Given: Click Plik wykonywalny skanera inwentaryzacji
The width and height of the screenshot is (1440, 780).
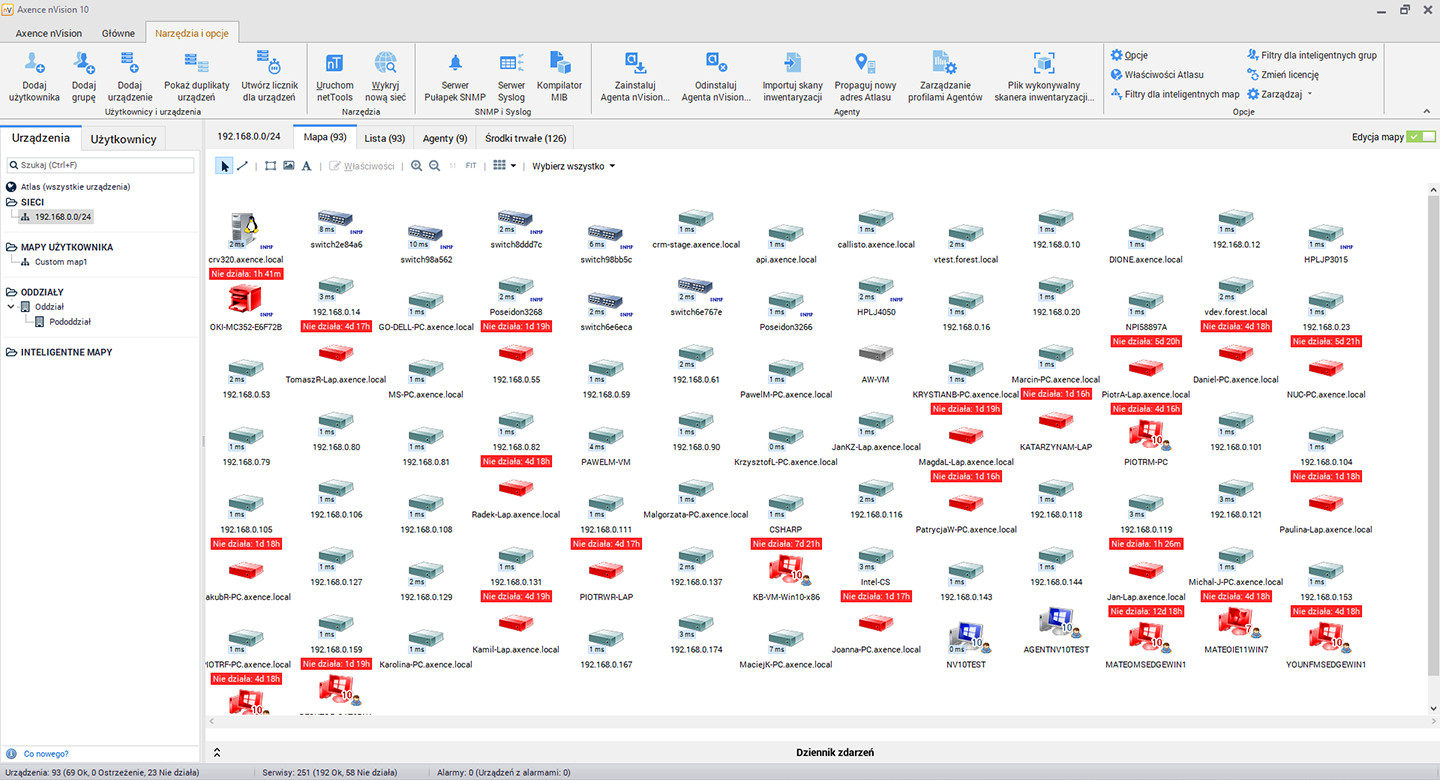Looking at the screenshot, I should point(1044,77).
